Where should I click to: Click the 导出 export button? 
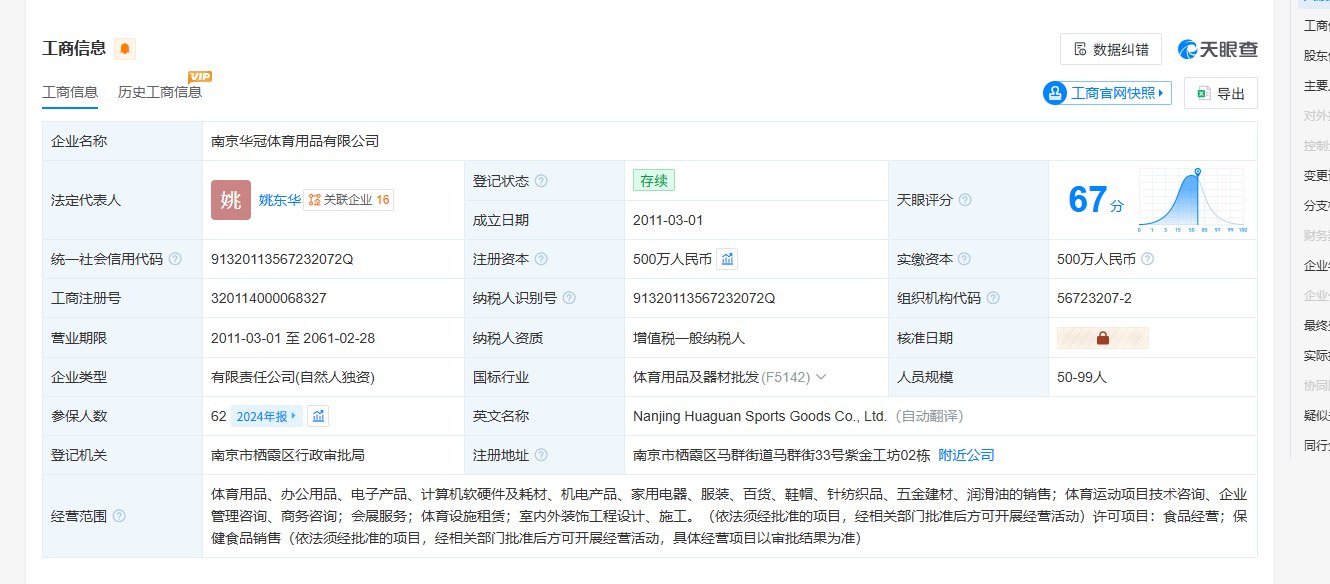(1220, 93)
